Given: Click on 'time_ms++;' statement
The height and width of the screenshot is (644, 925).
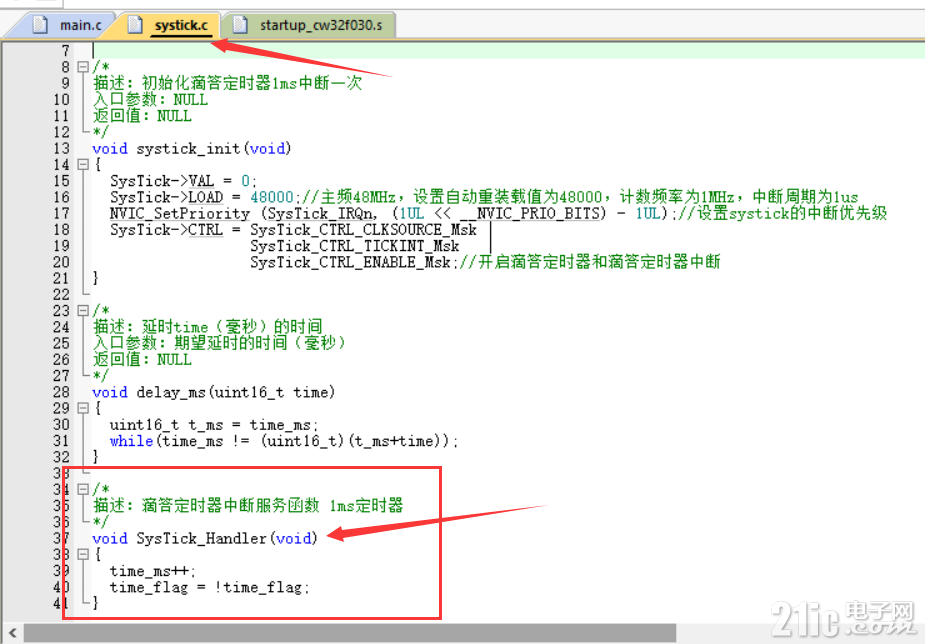Looking at the screenshot, I should pos(153,571).
